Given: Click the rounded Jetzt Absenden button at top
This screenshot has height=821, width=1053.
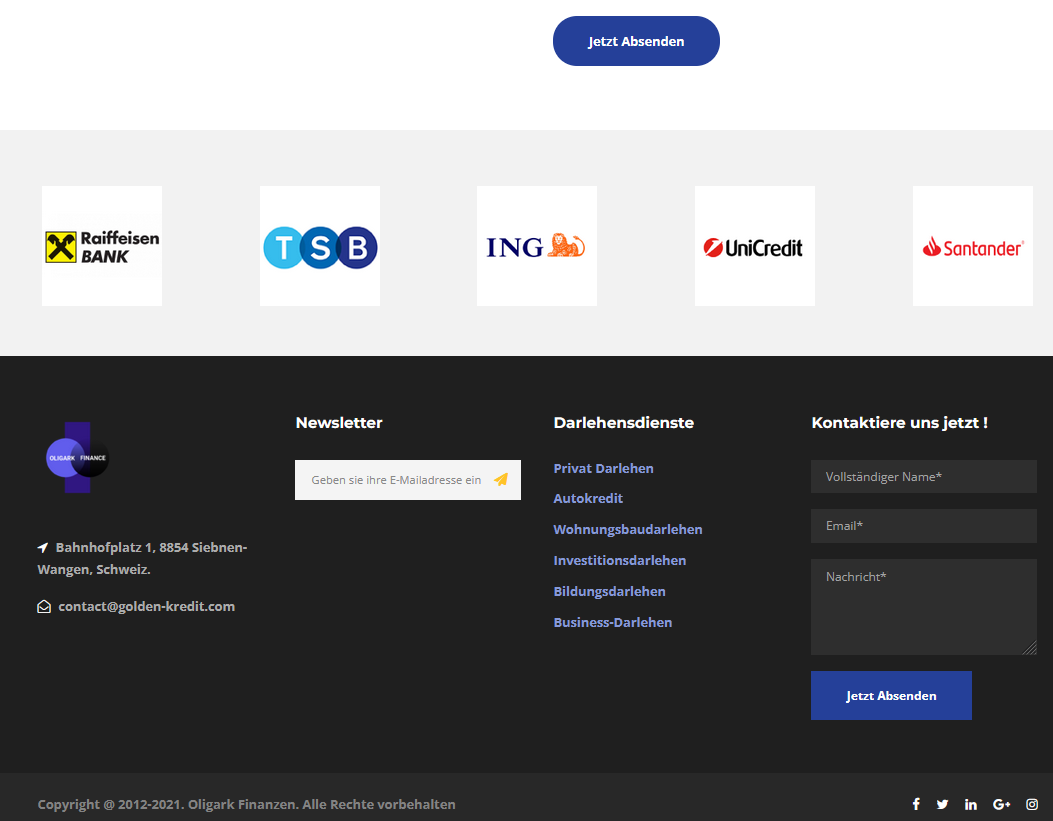Looking at the screenshot, I should pos(636,41).
